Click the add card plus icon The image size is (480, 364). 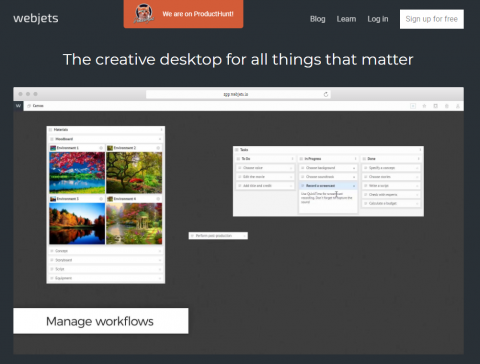click(x=413, y=106)
